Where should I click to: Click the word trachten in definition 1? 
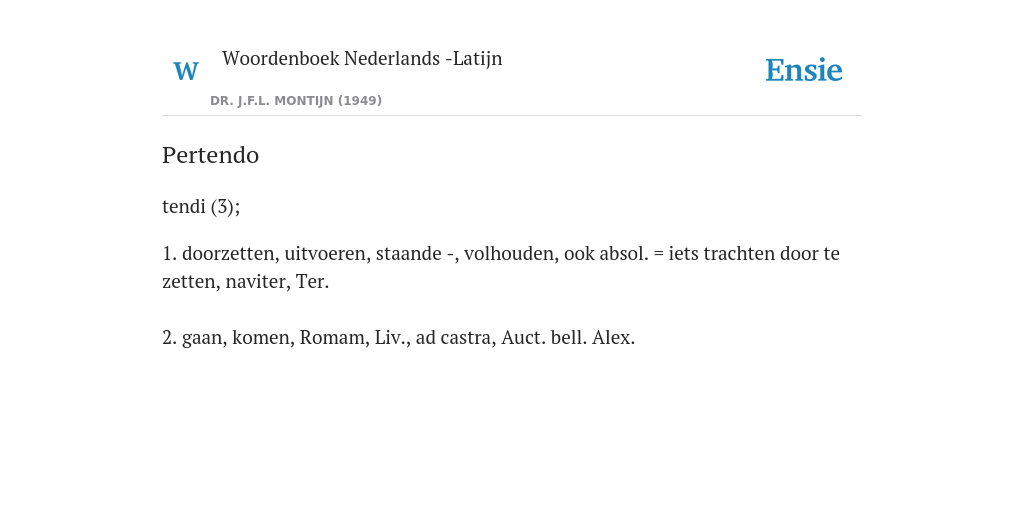(739, 253)
